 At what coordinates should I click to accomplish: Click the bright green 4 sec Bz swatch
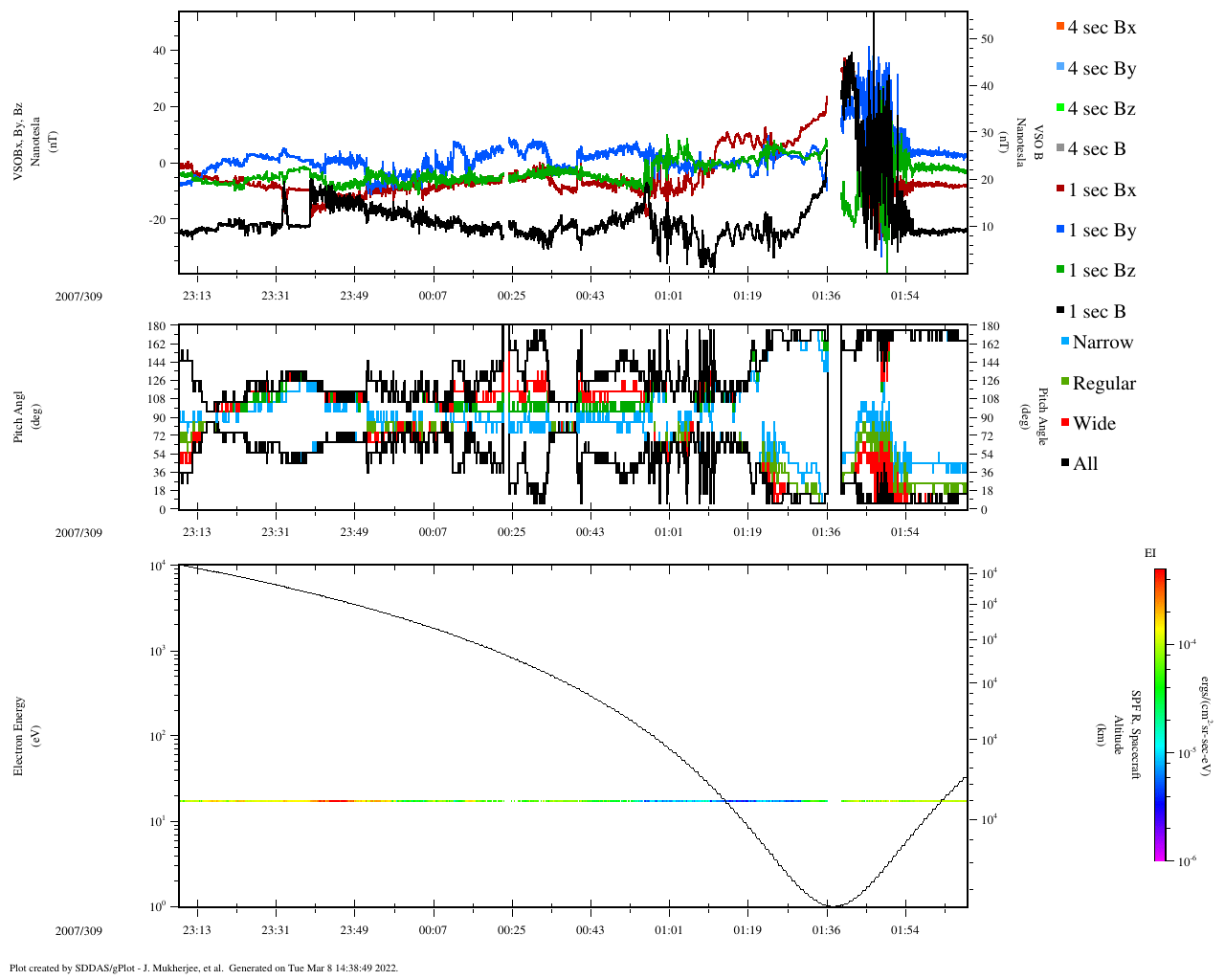point(1059,107)
